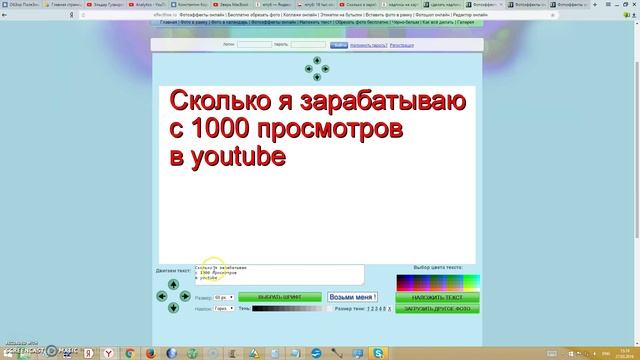
Task: Select shadow size 'X' to remove the shadow
Action: pyautogui.click(x=389, y=309)
